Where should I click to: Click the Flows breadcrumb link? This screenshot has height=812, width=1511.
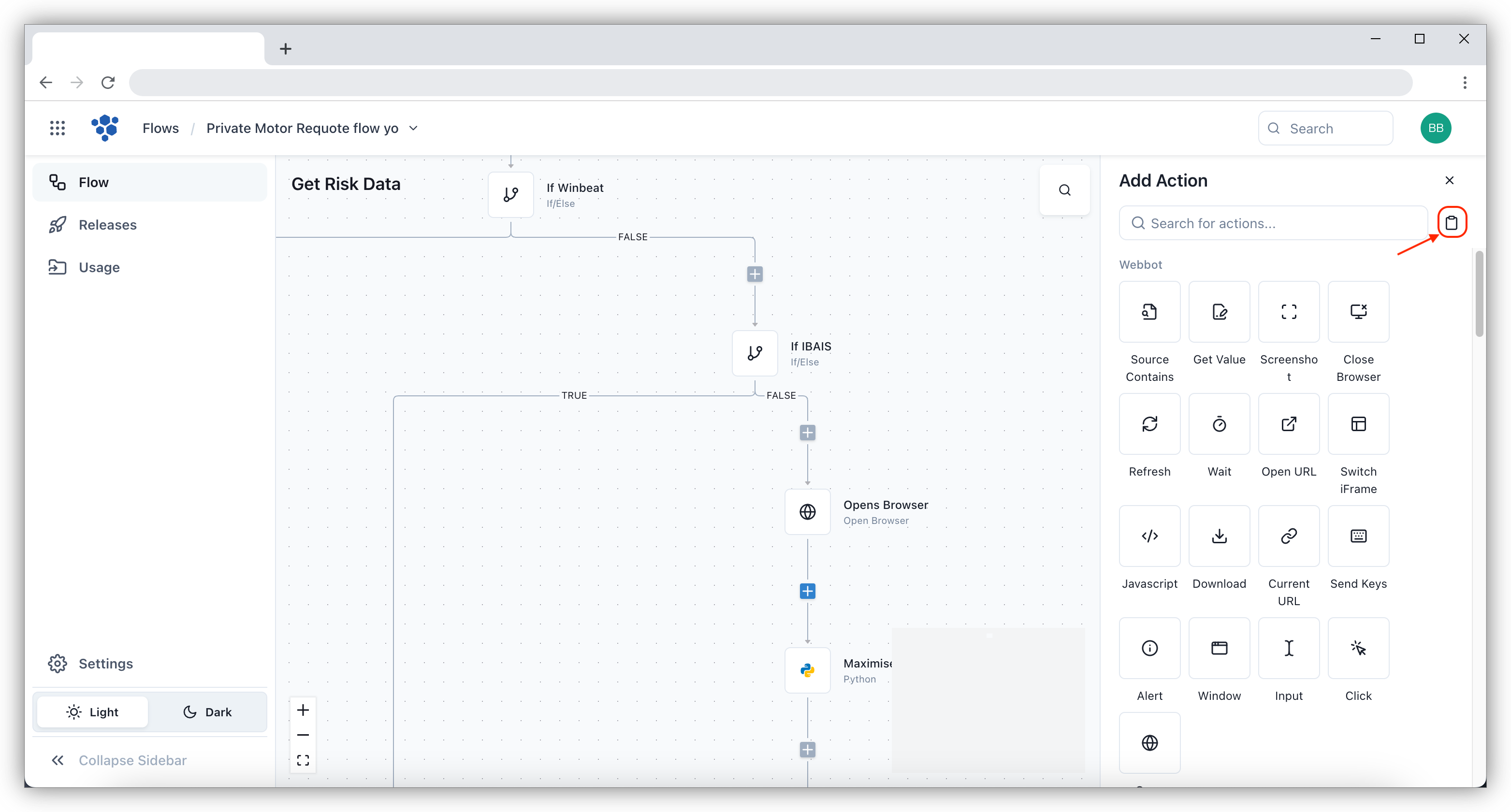(160, 128)
